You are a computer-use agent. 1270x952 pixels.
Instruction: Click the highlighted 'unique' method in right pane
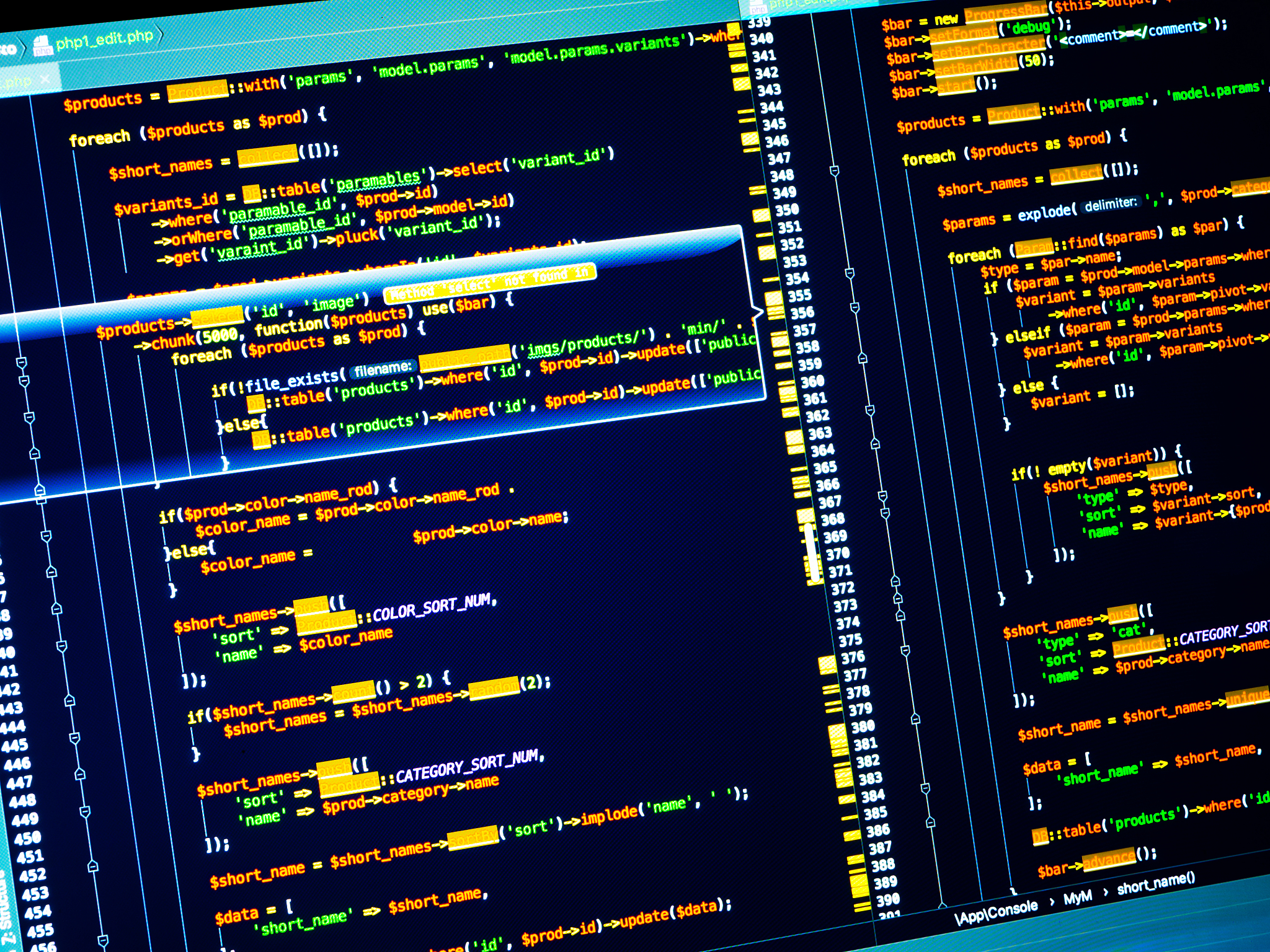(x=1248, y=698)
